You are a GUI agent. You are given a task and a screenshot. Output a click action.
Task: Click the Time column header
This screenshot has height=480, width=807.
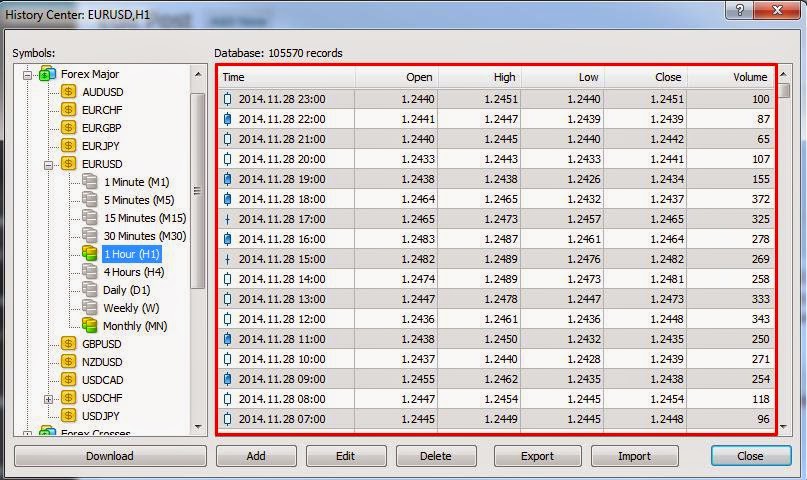tap(287, 77)
